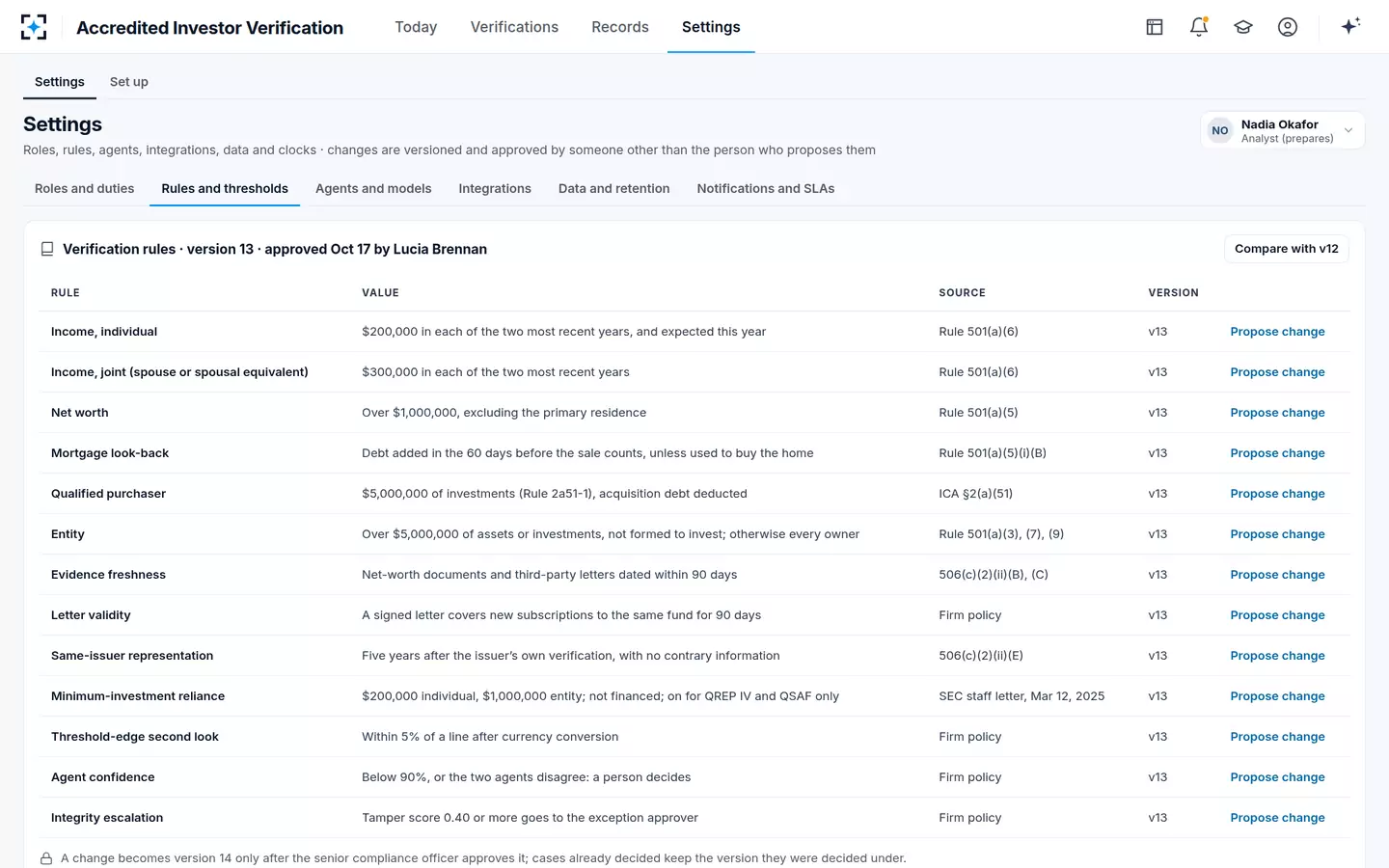The height and width of the screenshot is (868, 1389).
Task: Switch to the Set up sub-tab
Action: pos(129,82)
